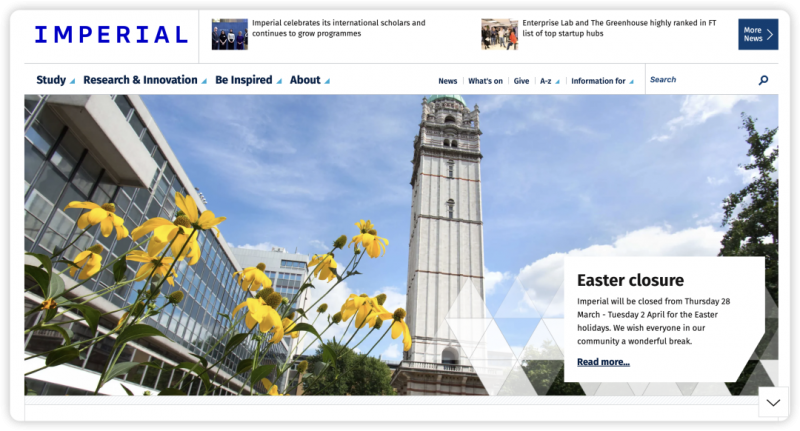Click the scroll-down chevron button

773,402
